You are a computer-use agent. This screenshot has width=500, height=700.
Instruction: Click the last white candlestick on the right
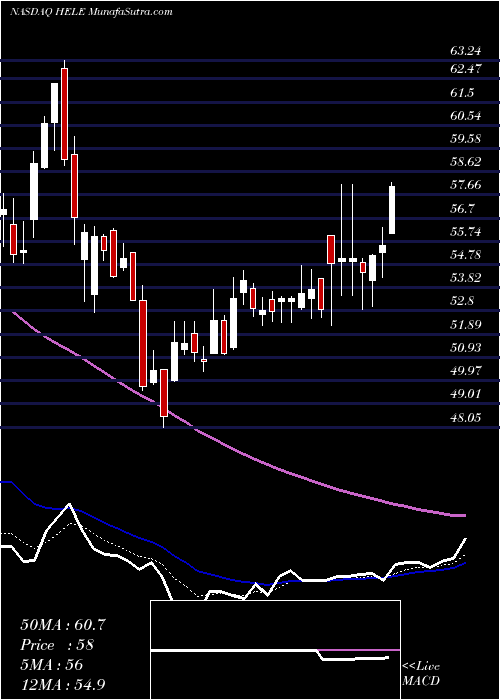pyautogui.click(x=392, y=208)
